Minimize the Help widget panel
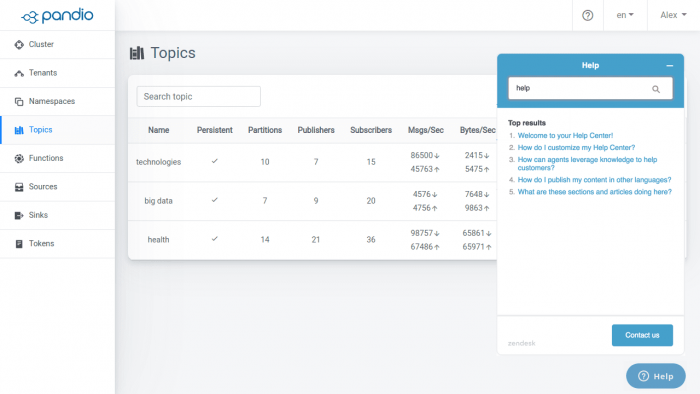700x394 pixels. (670, 66)
